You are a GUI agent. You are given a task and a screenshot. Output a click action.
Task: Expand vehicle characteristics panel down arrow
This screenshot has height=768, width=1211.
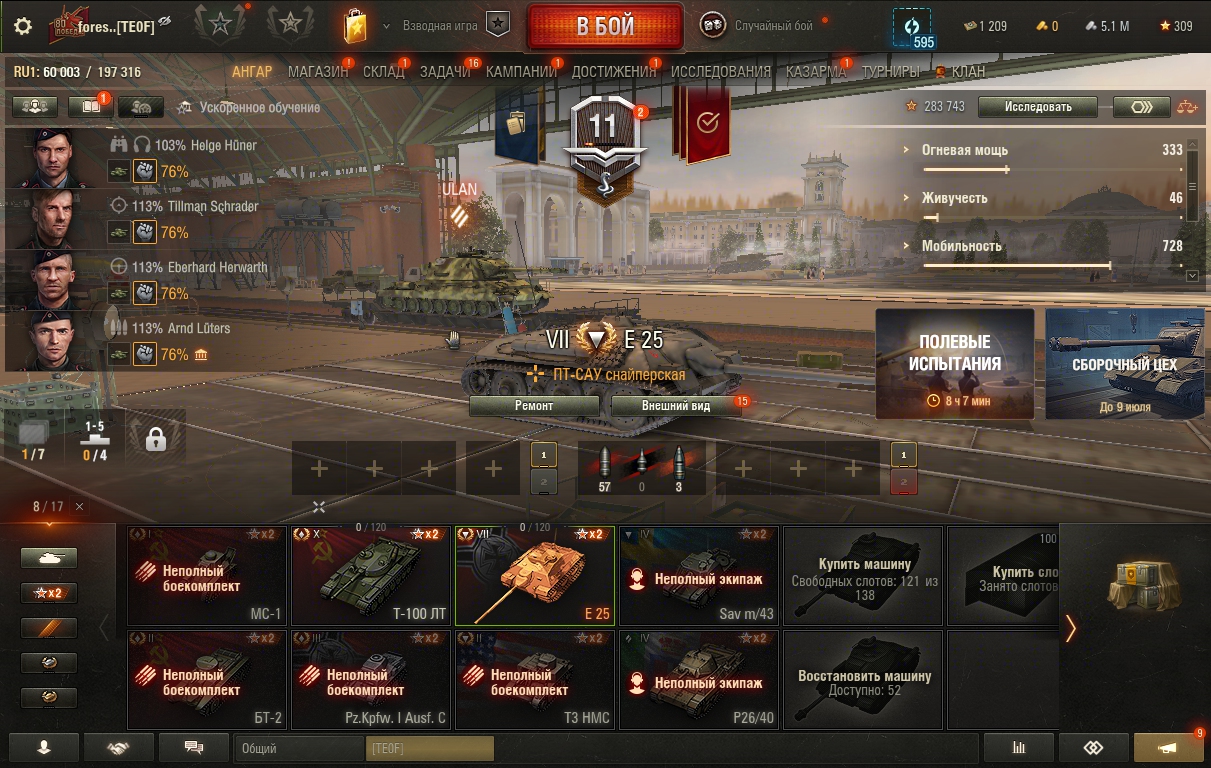coord(1192,275)
